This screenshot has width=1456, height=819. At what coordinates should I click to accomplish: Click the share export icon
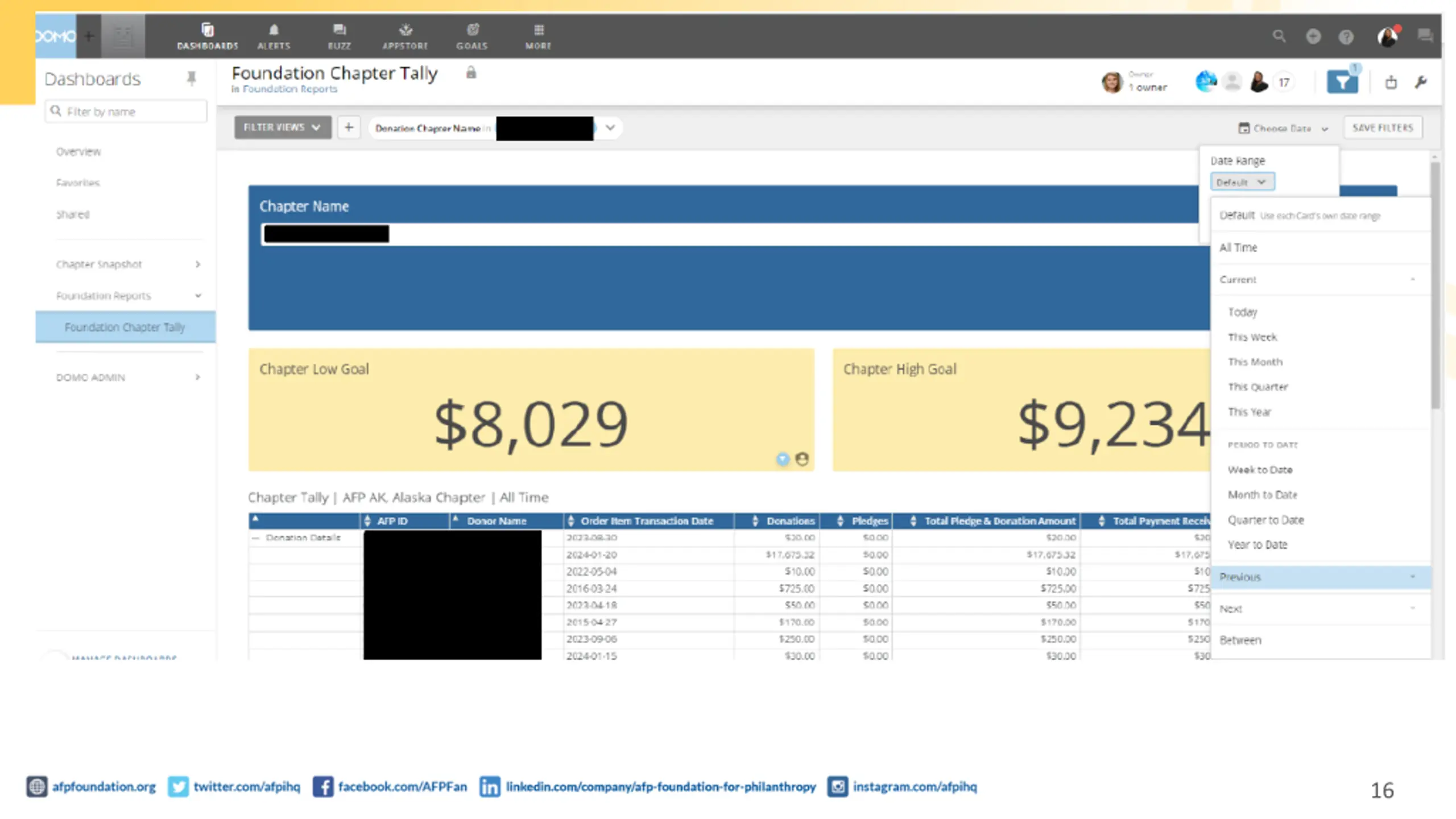(1391, 82)
